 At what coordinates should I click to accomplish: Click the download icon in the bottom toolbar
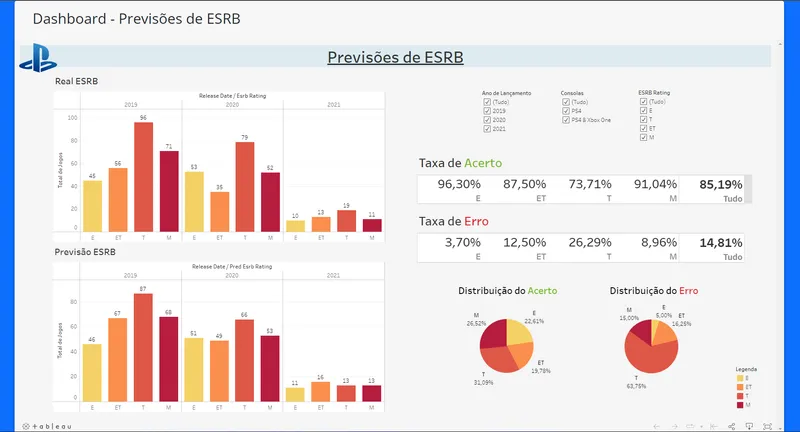point(749,426)
